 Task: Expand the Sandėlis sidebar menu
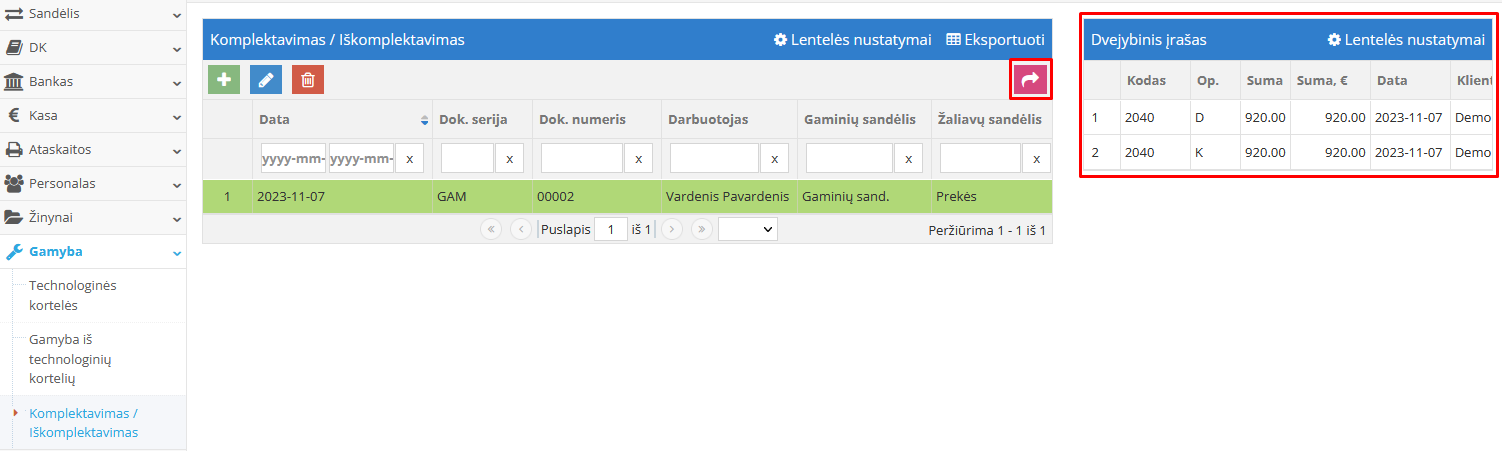click(92, 14)
